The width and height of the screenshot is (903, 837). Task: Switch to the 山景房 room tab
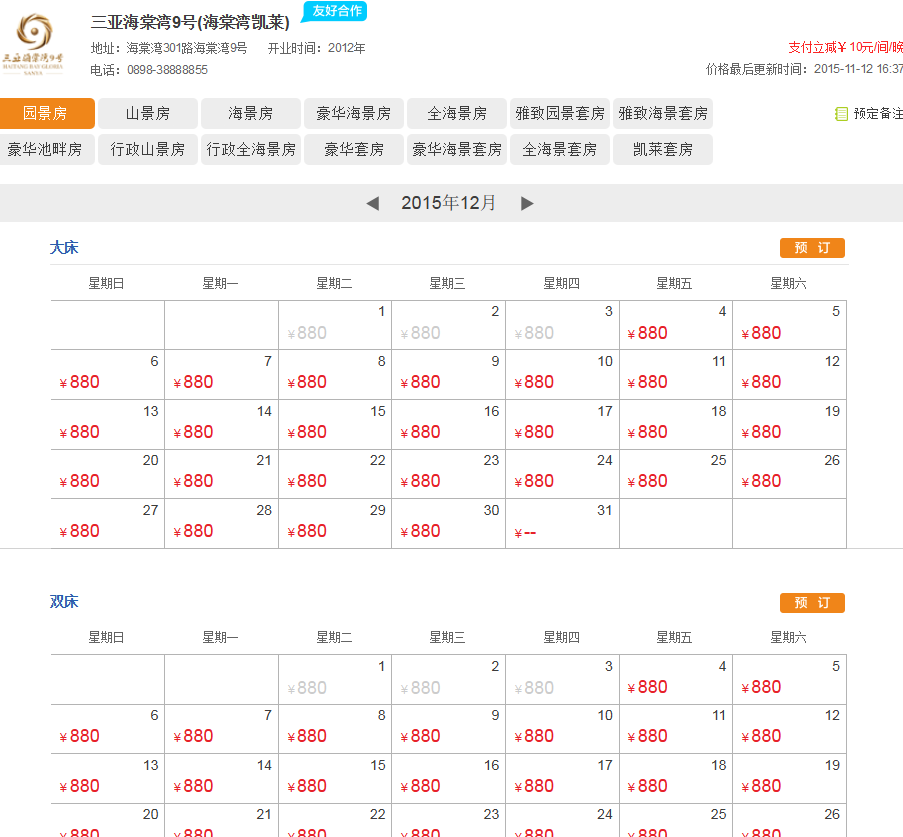[x=147, y=113]
